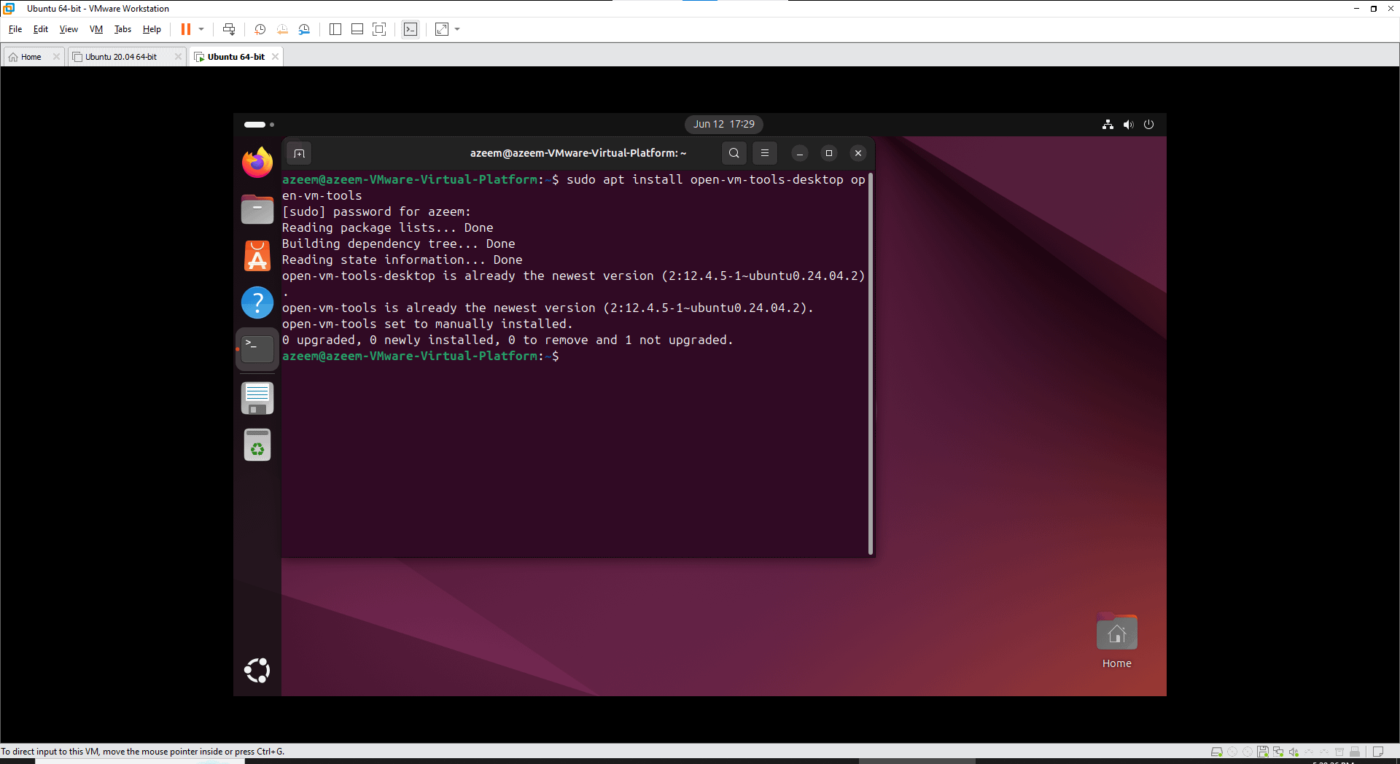Open App Center from the dock
Image resolution: width=1400 pixels, height=764 pixels.
[x=257, y=256]
